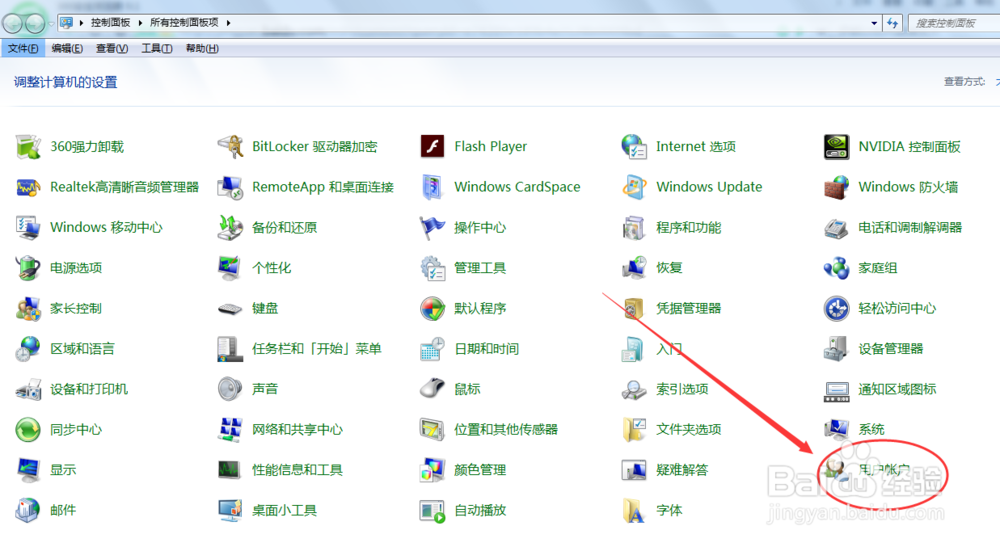The height and width of the screenshot is (547, 1000).
Task: Open the 工具(T) menu
Action: [157, 48]
